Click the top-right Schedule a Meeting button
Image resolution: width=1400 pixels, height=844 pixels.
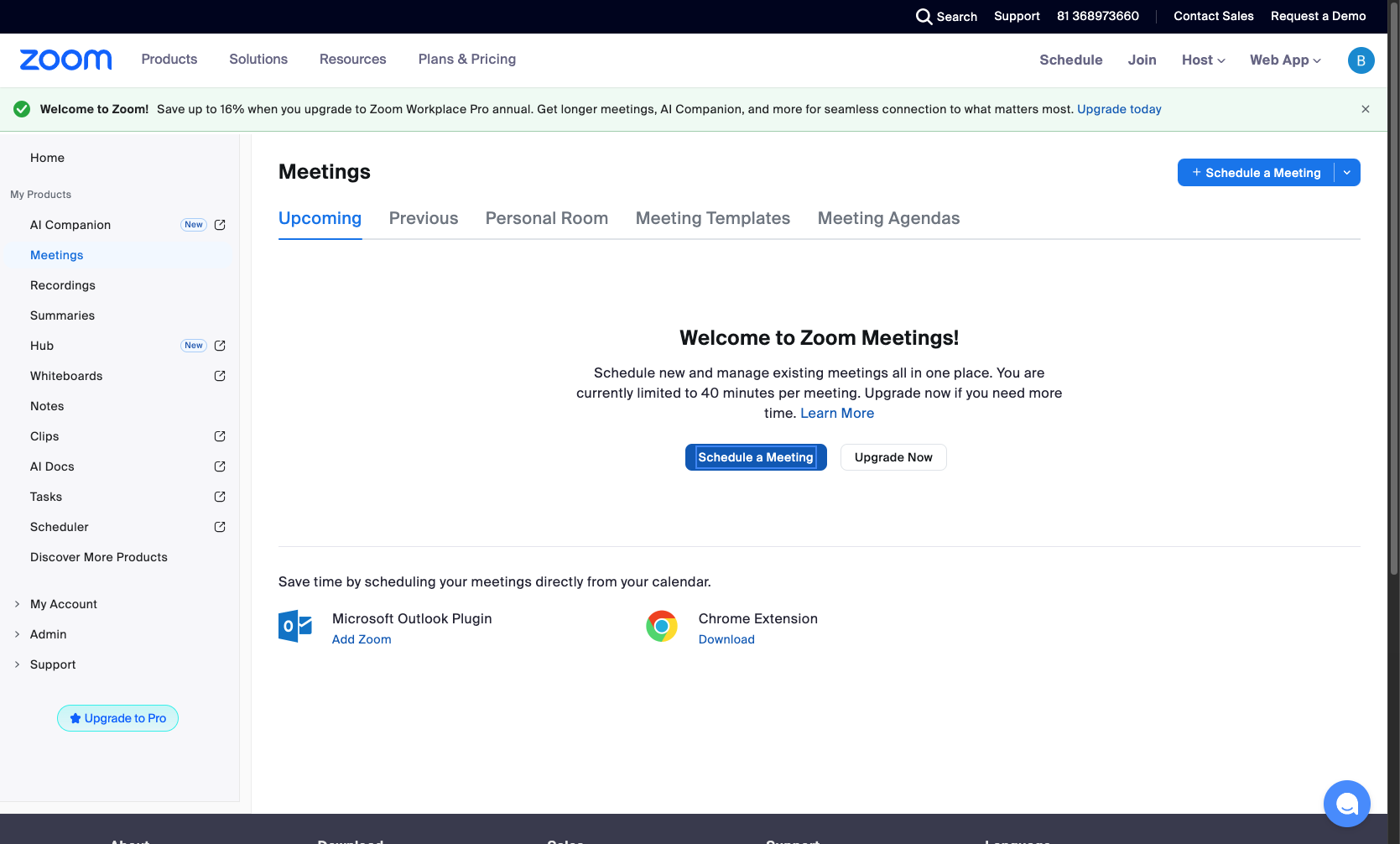pos(1256,173)
